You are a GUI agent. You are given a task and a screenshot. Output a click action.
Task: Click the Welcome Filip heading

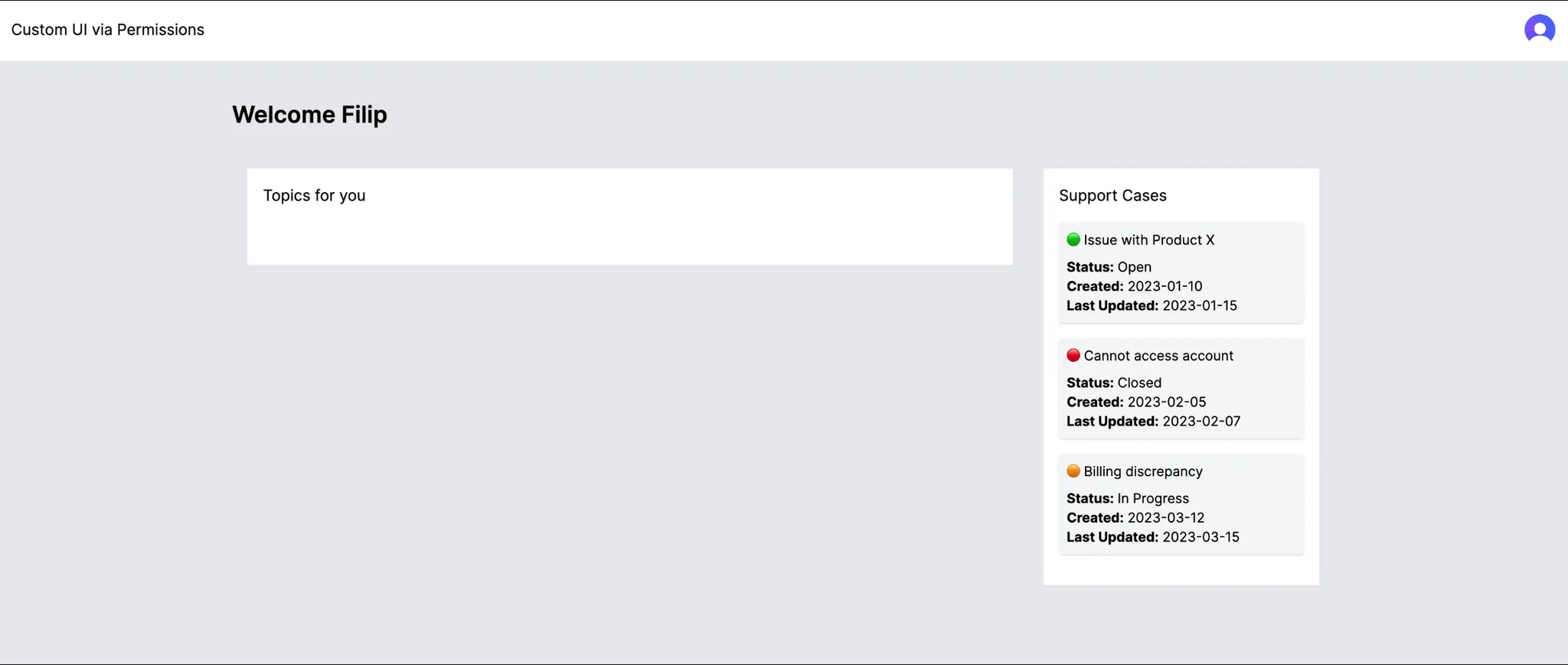tap(309, 115)
